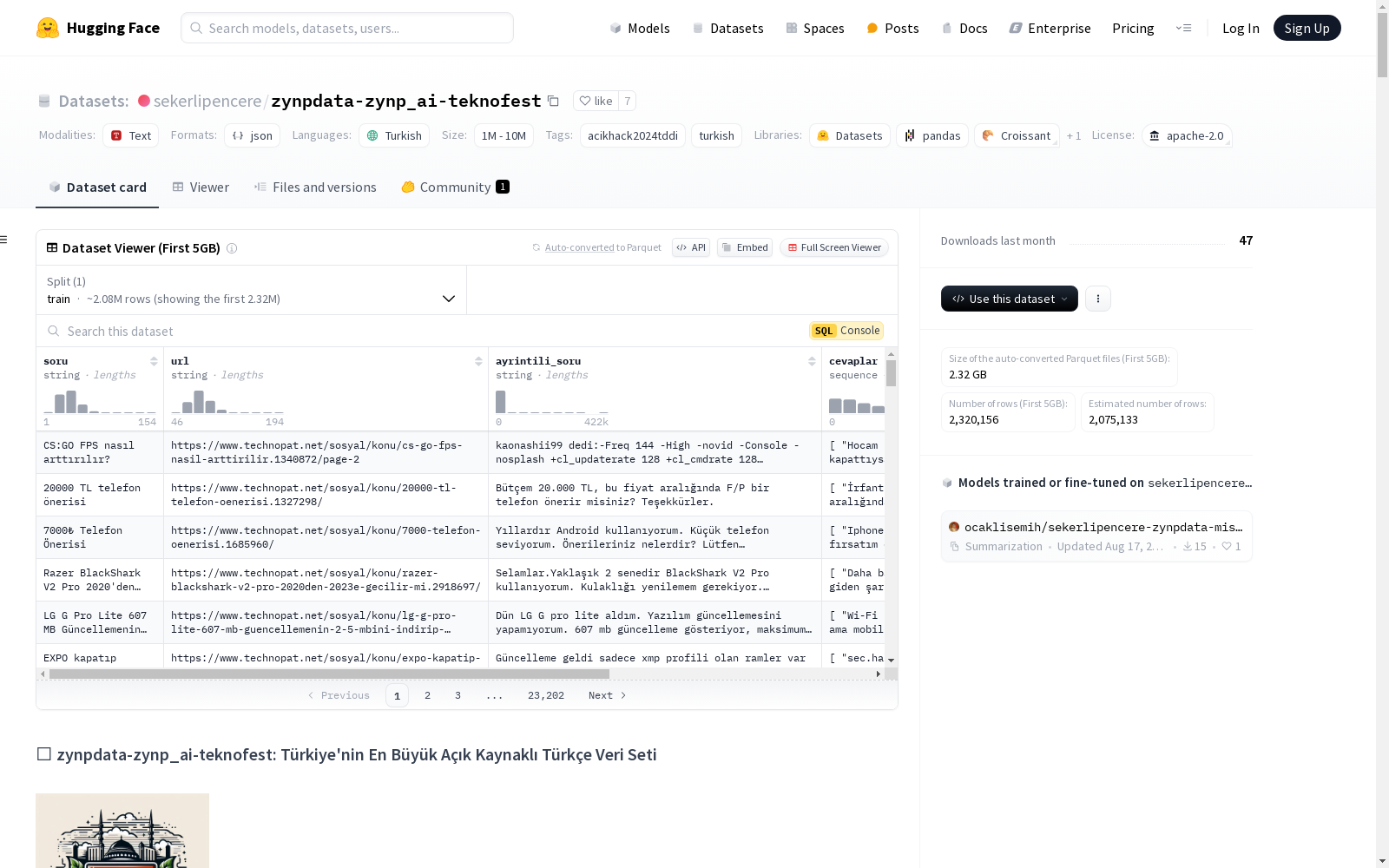This screenshot has width=1389, height=868.
Task: Switch to the Viewer tab
Action: tap(201, 187)
